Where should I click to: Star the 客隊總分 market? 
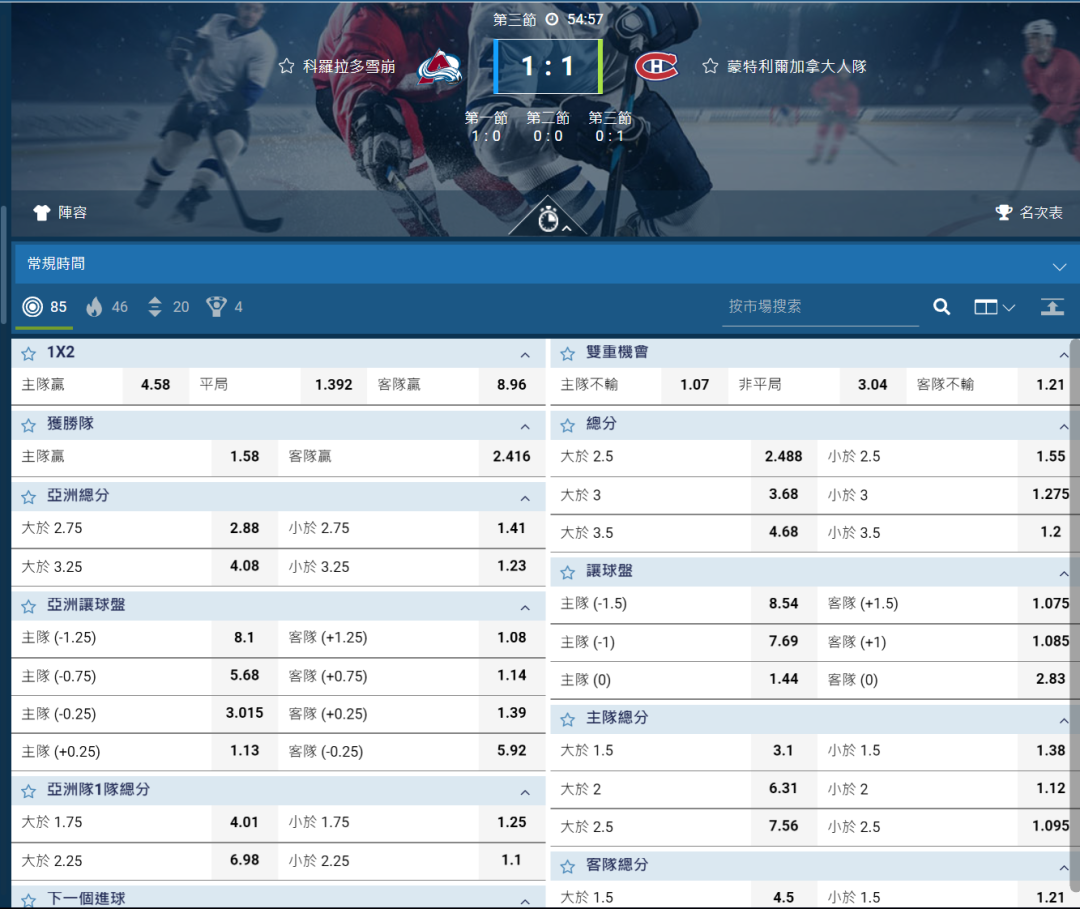(568, 866)
